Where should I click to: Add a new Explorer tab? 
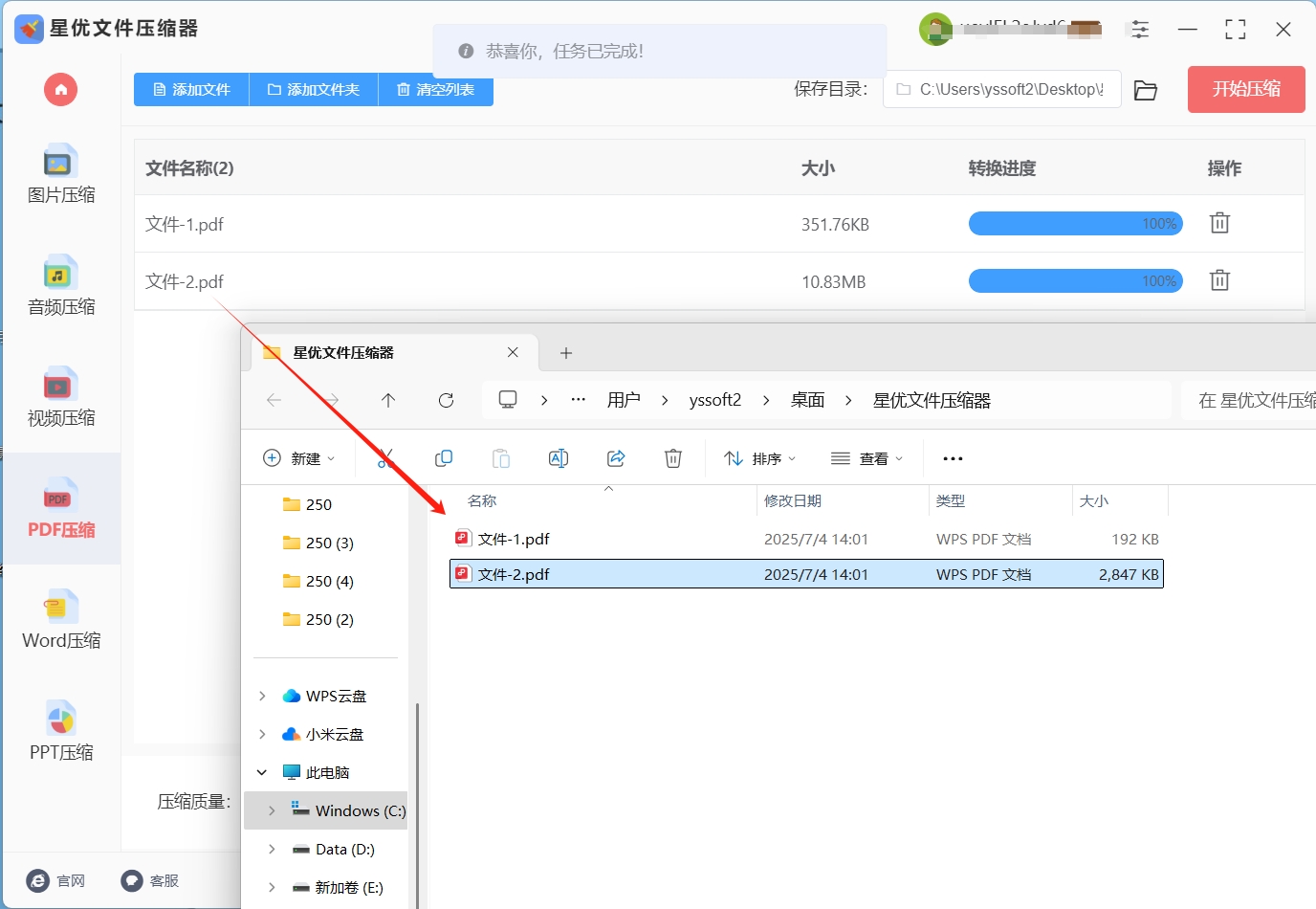pyautogui.click(x=566, y=353)
